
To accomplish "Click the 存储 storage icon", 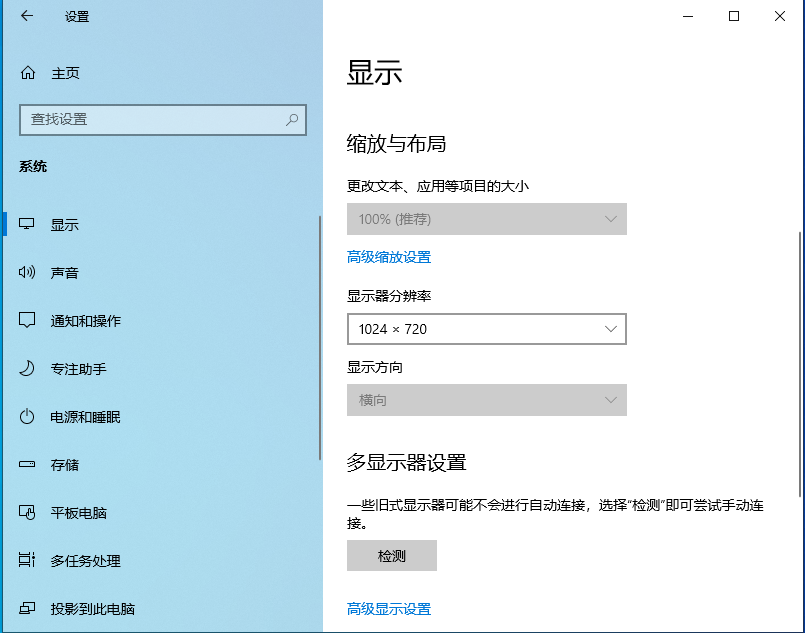I will coord(27,464).
